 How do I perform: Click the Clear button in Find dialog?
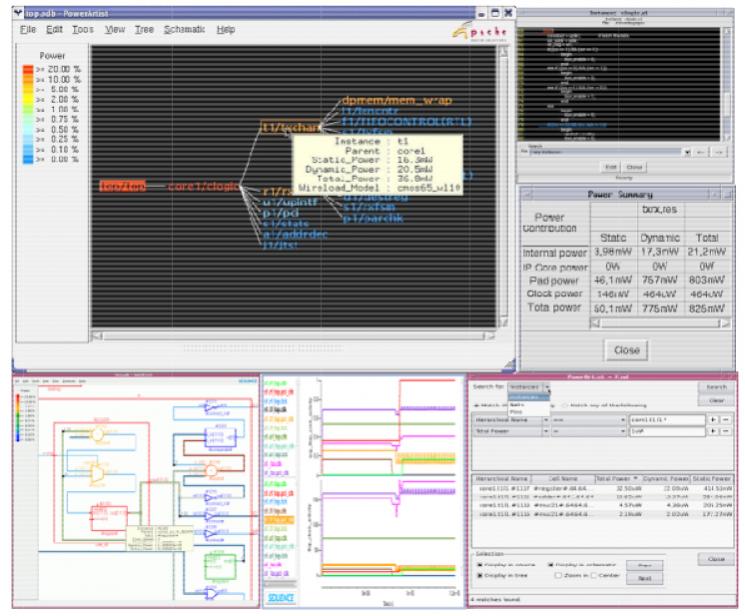click(x=716, y=401)
